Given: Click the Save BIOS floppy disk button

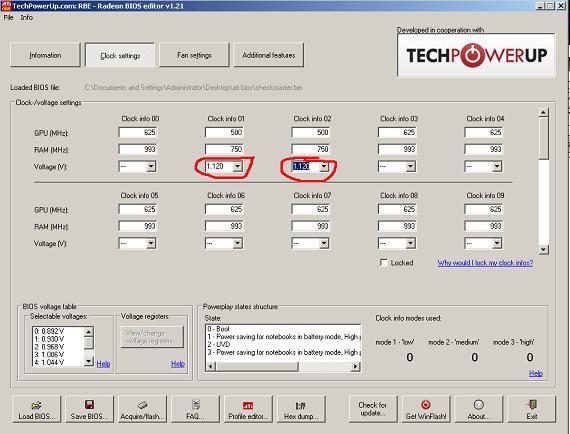Looking at the screenshot, I should coord(89,409).
